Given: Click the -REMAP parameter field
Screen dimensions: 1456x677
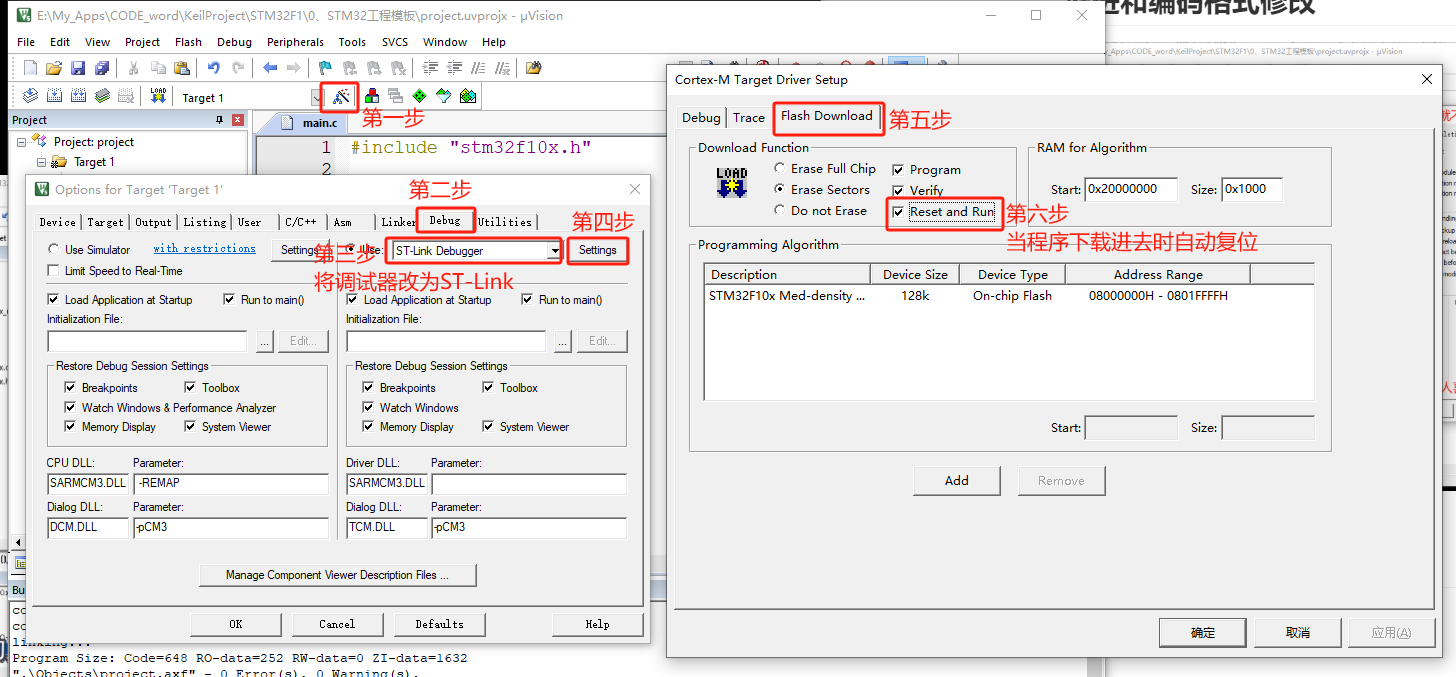Looking at the screenshot, I should 231,484.
